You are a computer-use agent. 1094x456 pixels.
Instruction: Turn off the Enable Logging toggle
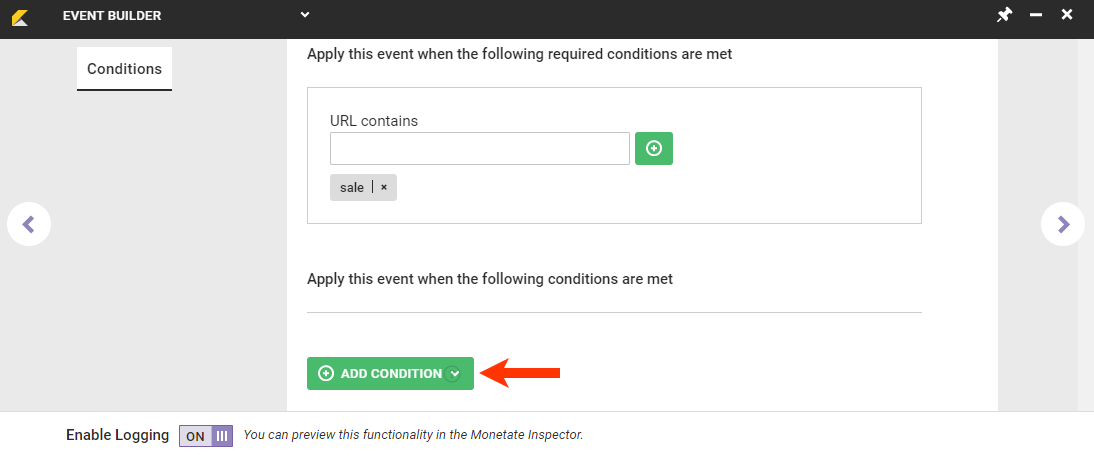pyautogui.click(x=206, y=436)
